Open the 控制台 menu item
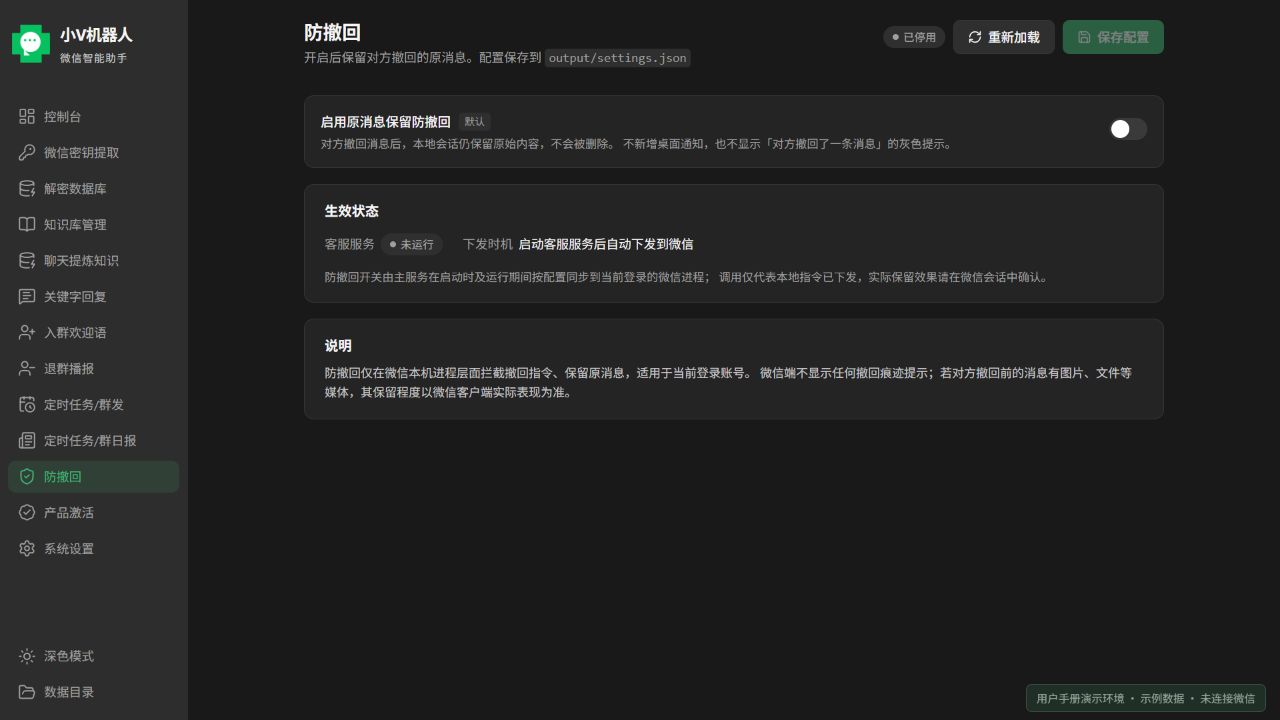 coord(93,116)
